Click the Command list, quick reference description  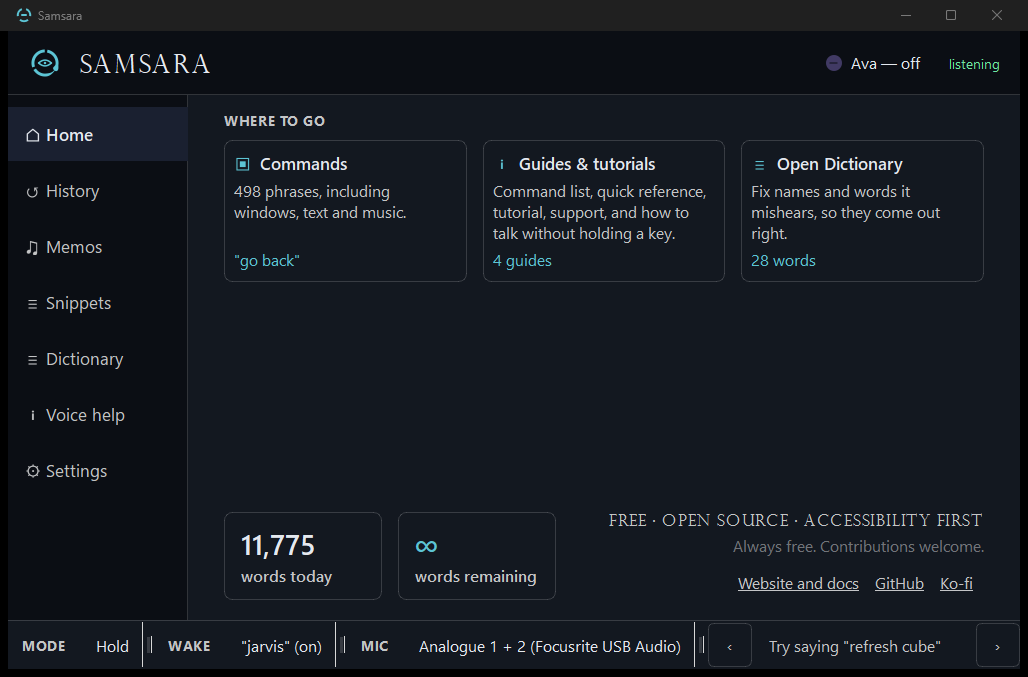click(x=599, y=212)
